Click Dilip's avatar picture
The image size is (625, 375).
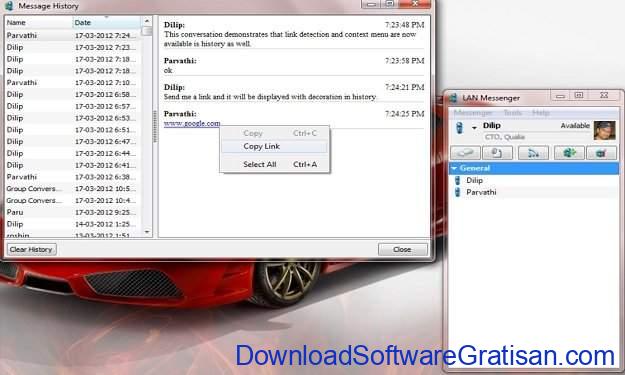click(604, 131)
